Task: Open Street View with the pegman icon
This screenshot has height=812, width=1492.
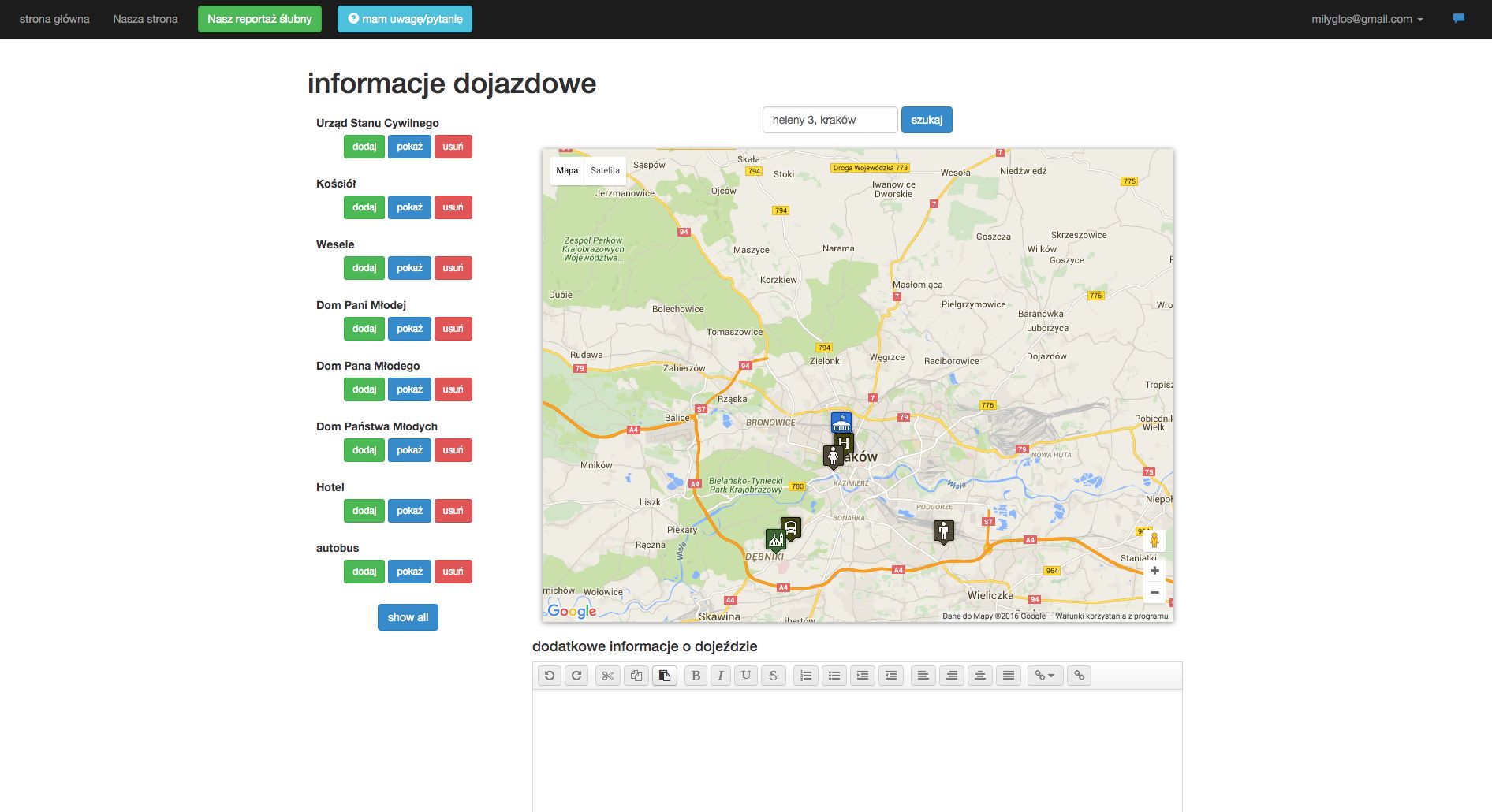Action: pyautogui.click(x=1154, y=540)
